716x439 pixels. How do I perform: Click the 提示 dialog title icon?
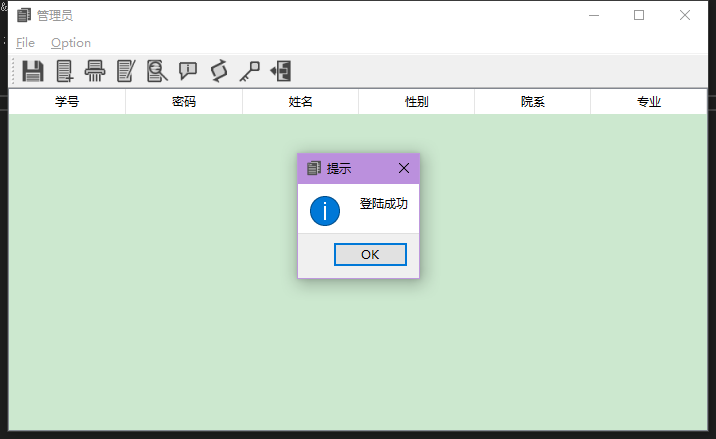(314, 168)
